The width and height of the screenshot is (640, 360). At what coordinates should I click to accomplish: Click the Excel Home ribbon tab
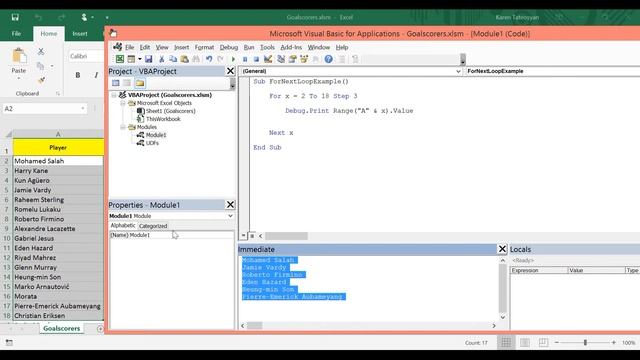49,33
